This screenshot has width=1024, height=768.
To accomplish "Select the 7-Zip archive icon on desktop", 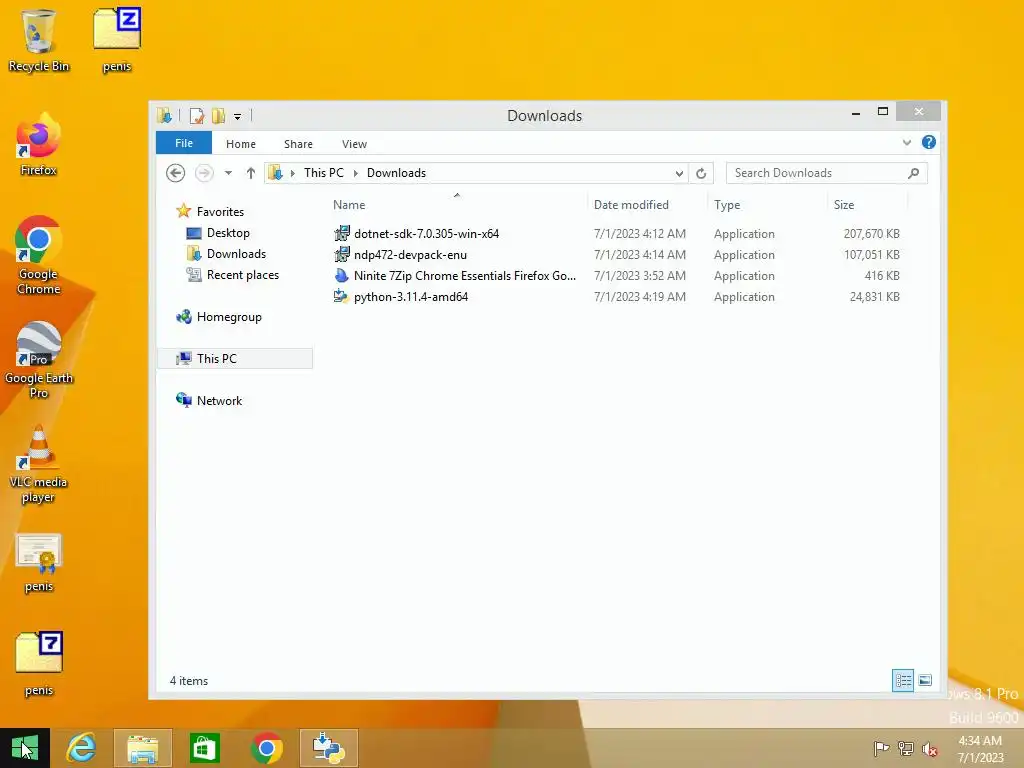I will (39, 664).
